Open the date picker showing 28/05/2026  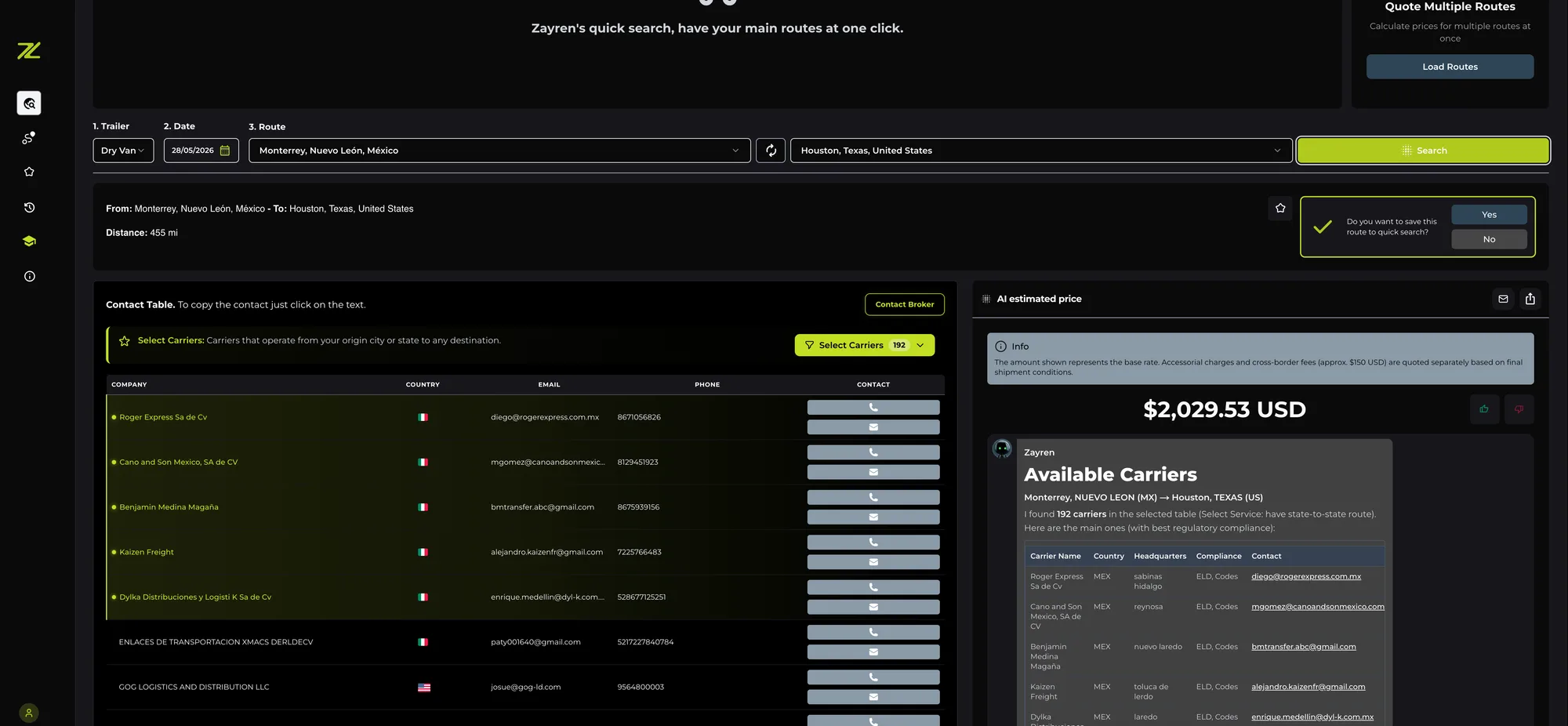pyautogui.click(x=201, y=151)
